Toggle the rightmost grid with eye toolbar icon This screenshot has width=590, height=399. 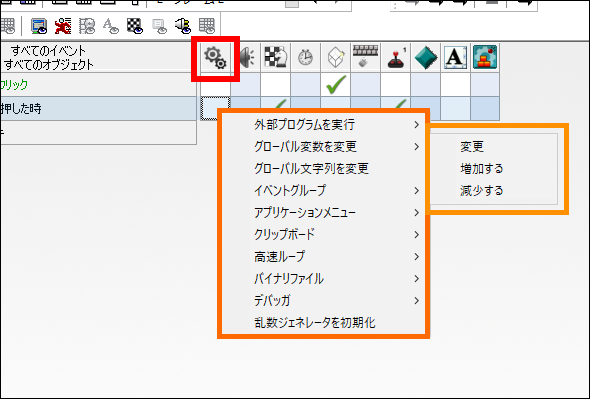point(207,26)
